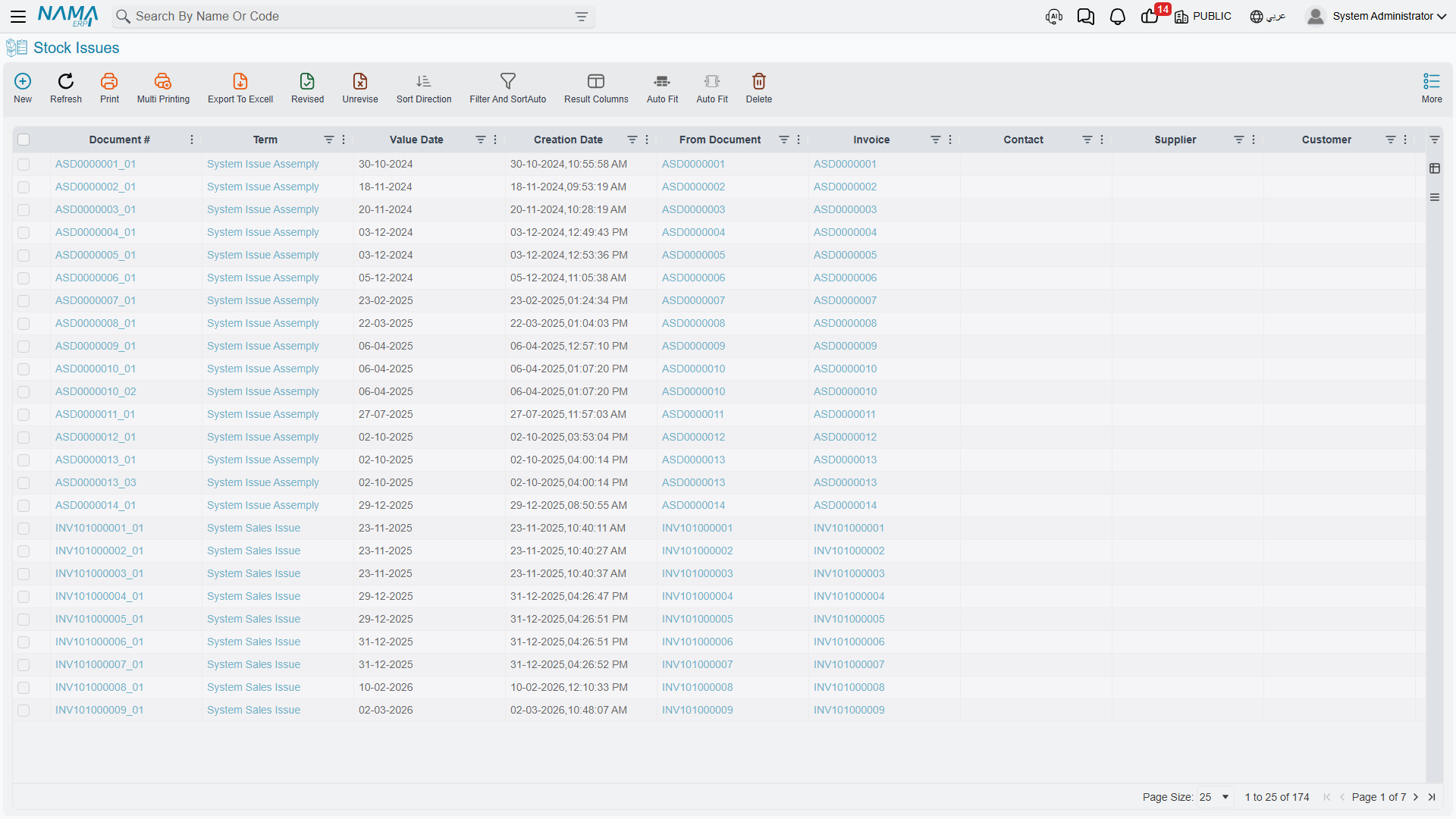Jump to last page arrow

coord(1432,797)
